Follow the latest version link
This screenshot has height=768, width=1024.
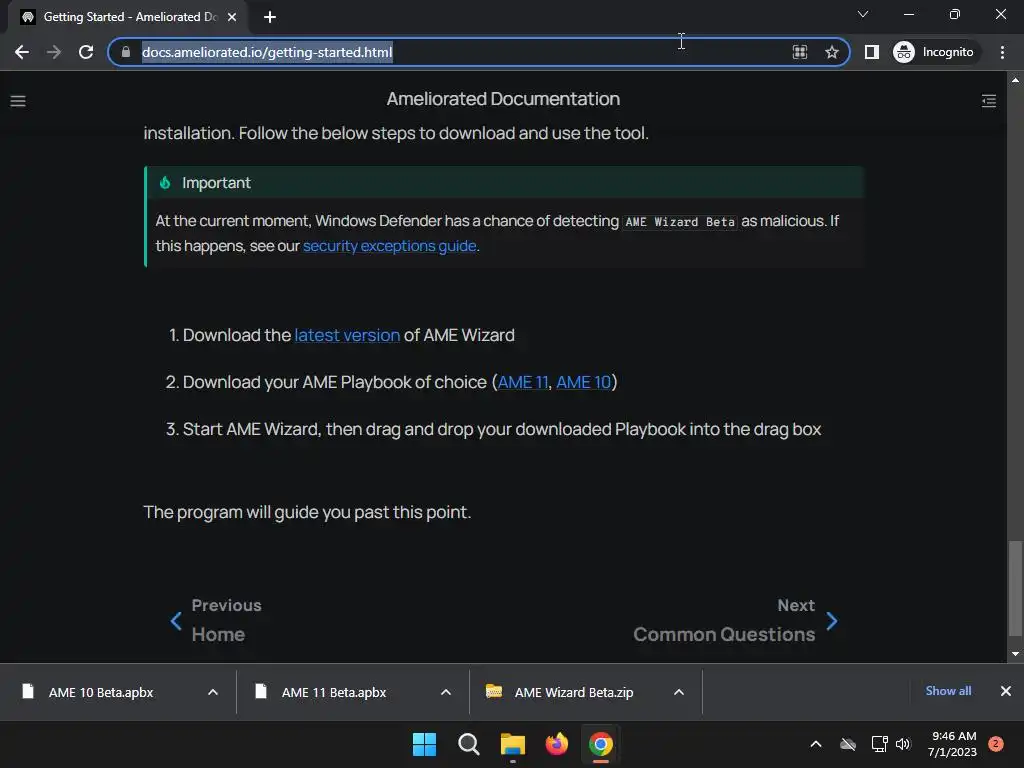(x=347, y=335)
